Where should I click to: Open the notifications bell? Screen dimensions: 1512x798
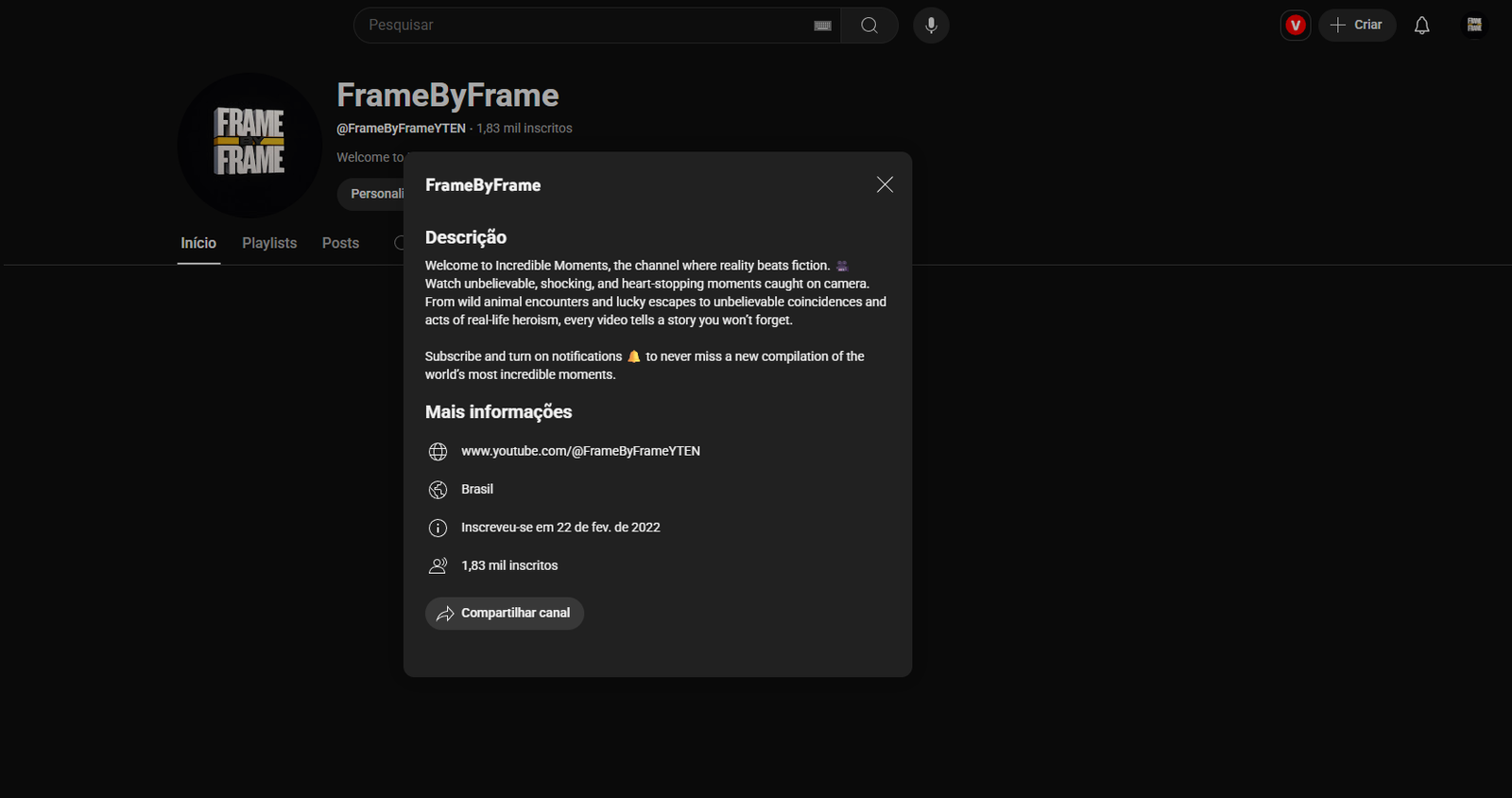click(x=1421, y=26)
